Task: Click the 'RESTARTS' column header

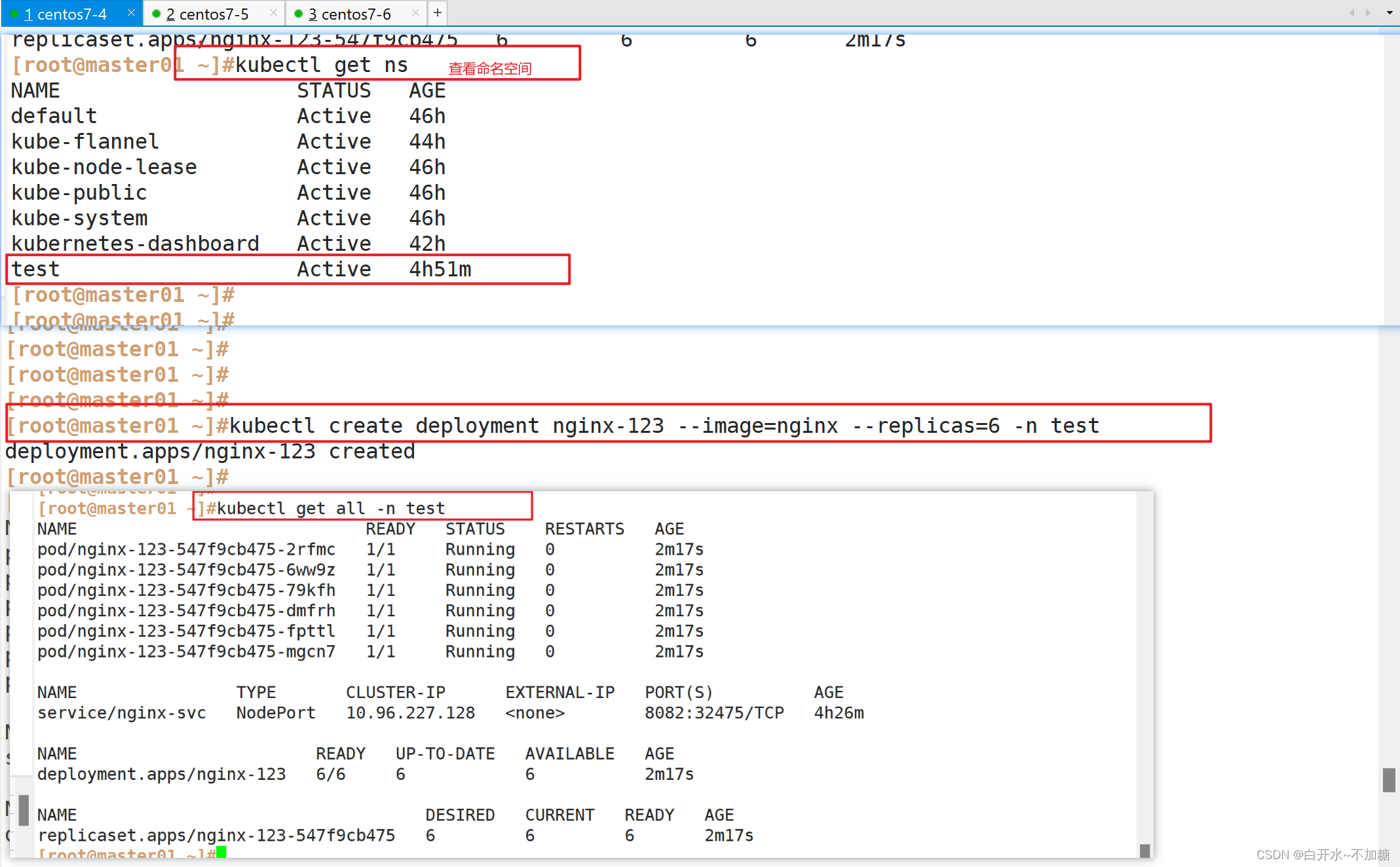Action: click(x=584, y=529)
